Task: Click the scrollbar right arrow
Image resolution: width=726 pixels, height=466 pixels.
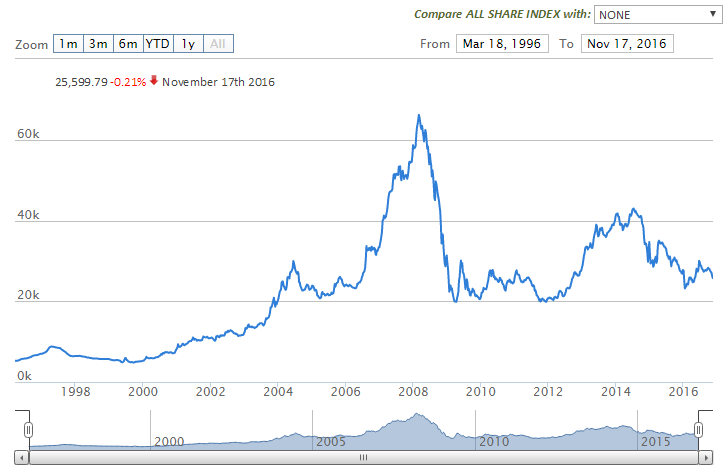Action: click(x=706, y=458)
